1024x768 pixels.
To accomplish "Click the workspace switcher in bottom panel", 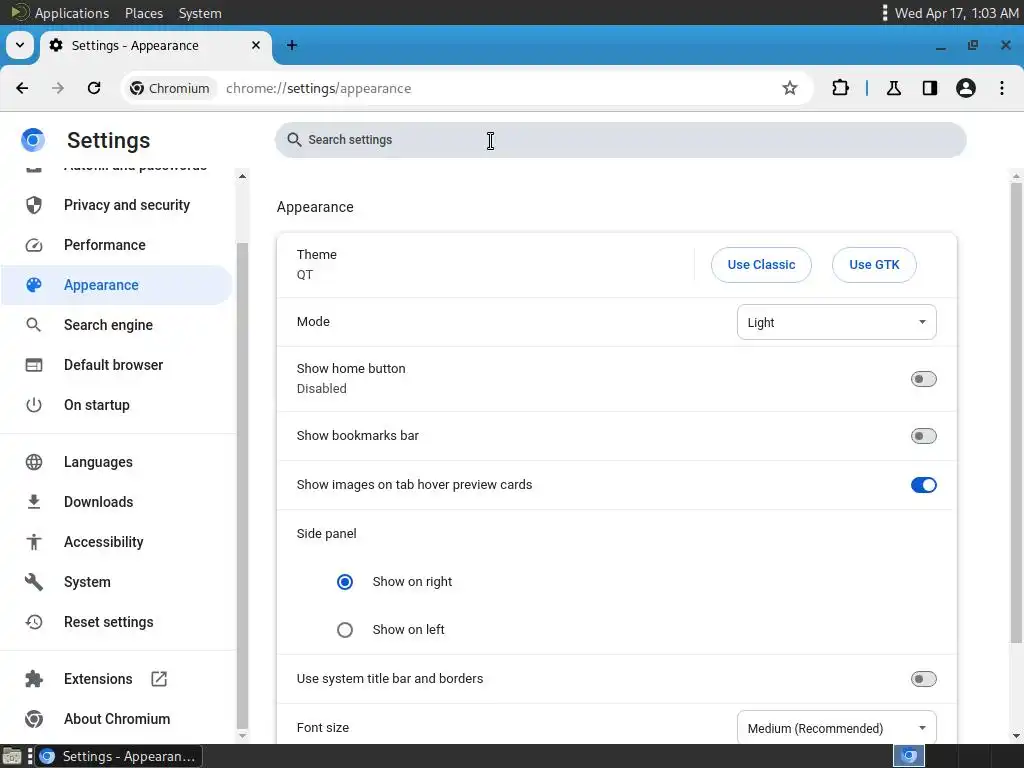I will click(x=908, y=756).
